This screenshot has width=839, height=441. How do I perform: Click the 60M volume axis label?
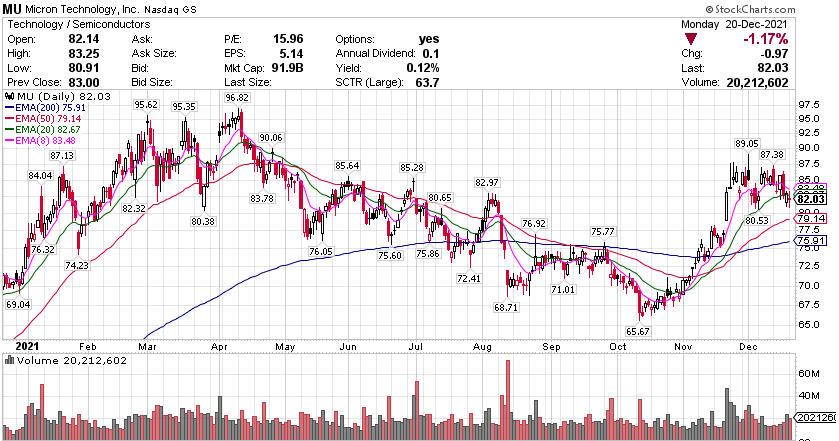[809, 374]
